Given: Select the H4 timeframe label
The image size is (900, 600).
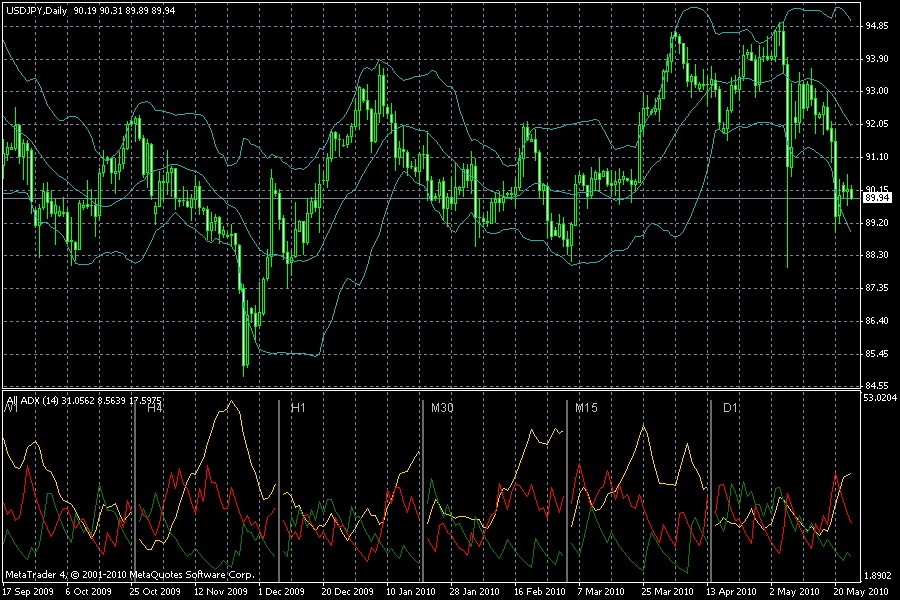Looking at the screenshot, I should pos(155,408).
